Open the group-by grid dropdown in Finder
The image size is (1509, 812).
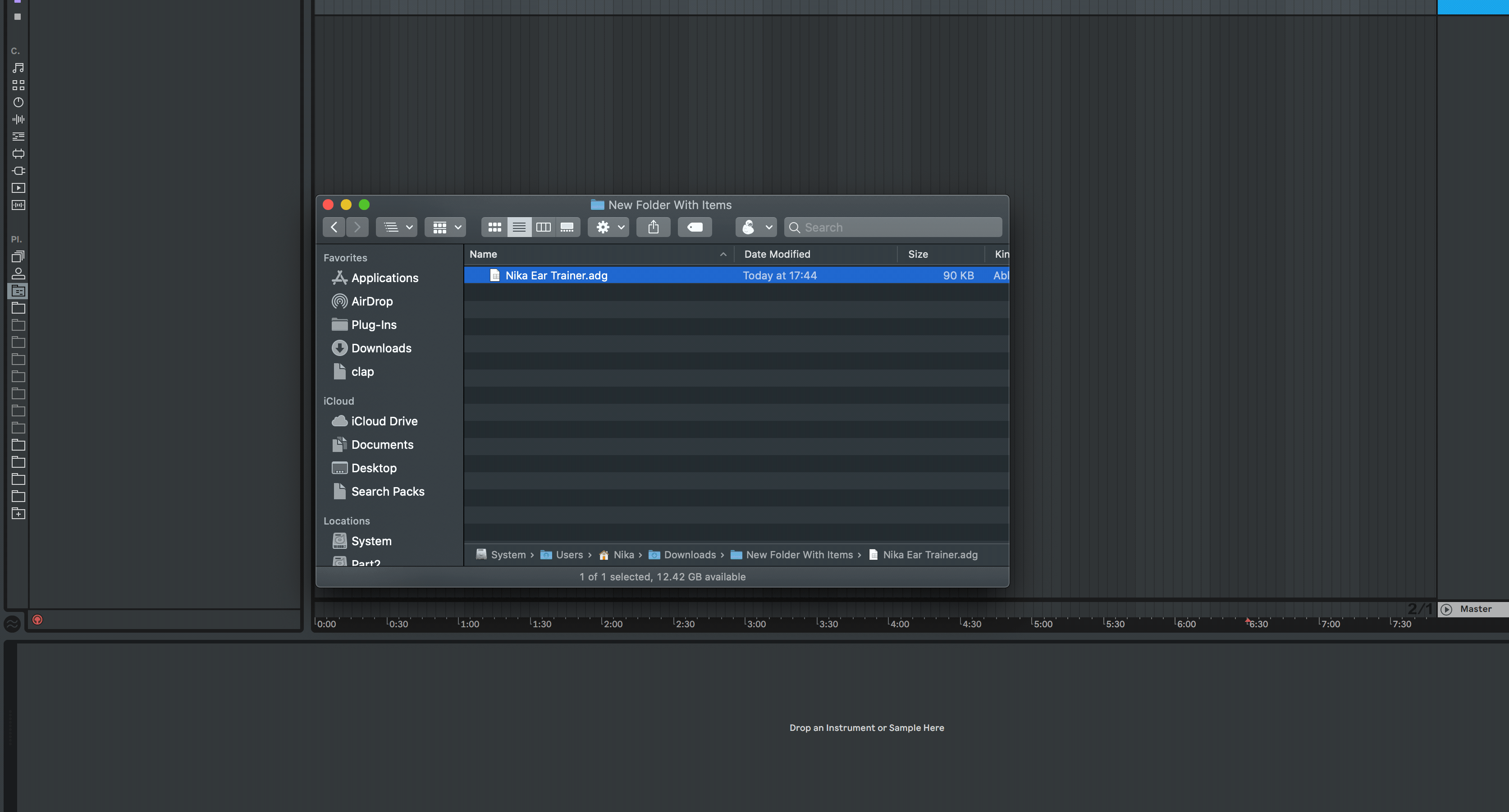pos(445,227)
